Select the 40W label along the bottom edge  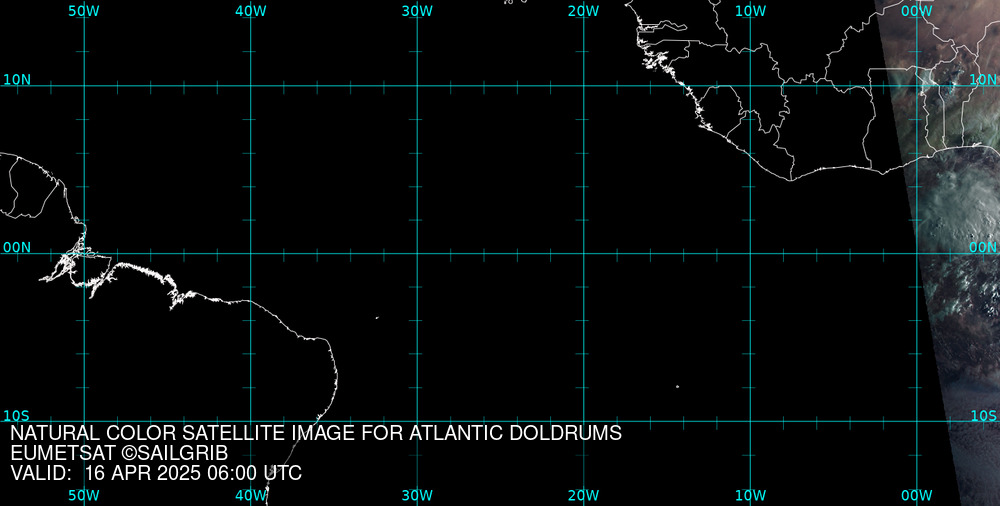click(251, 496)
